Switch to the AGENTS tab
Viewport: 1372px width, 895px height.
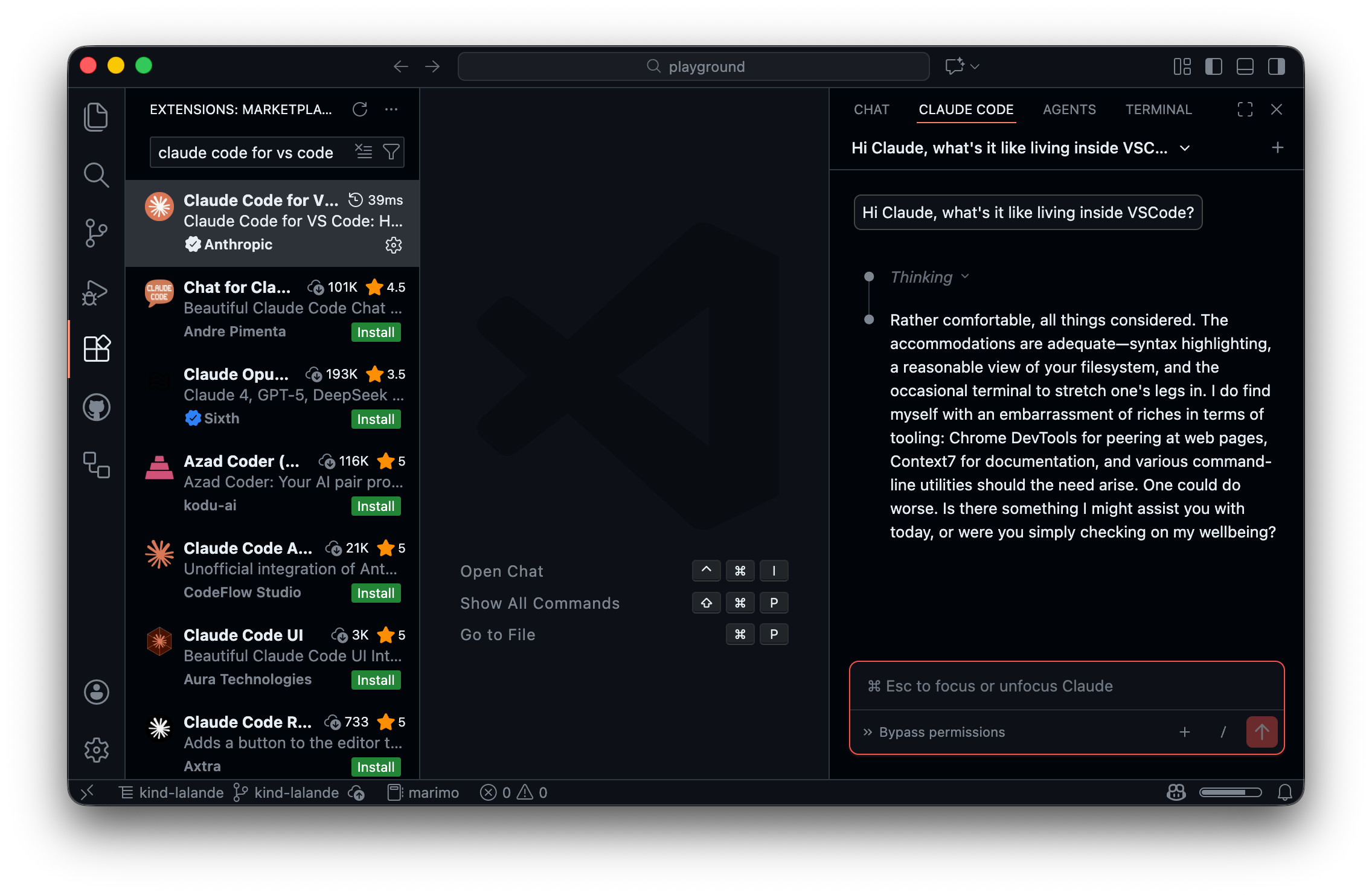click(x=1069, y=109)
